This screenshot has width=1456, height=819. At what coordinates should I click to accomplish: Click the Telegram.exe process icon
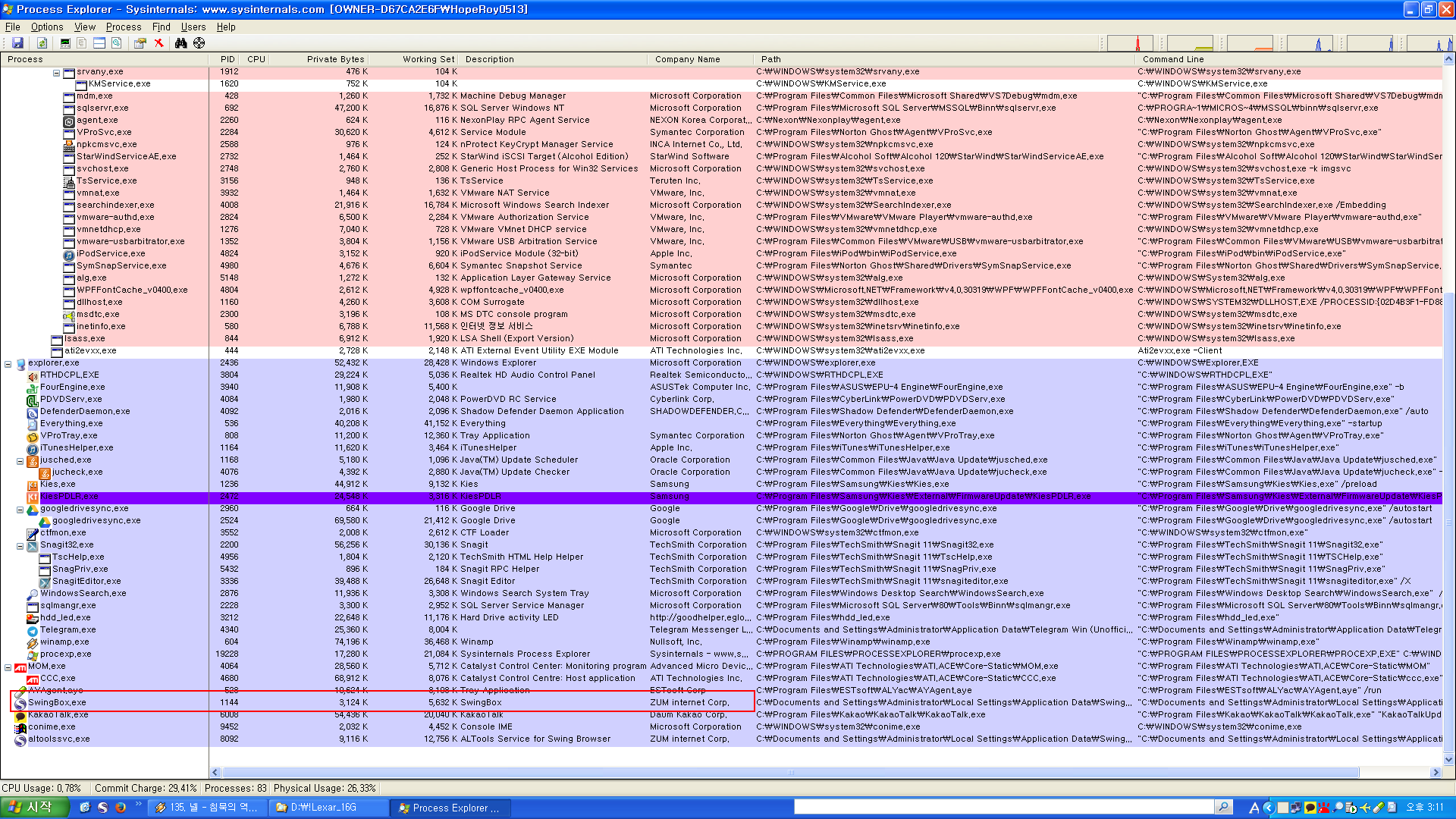tap(33, 630)
